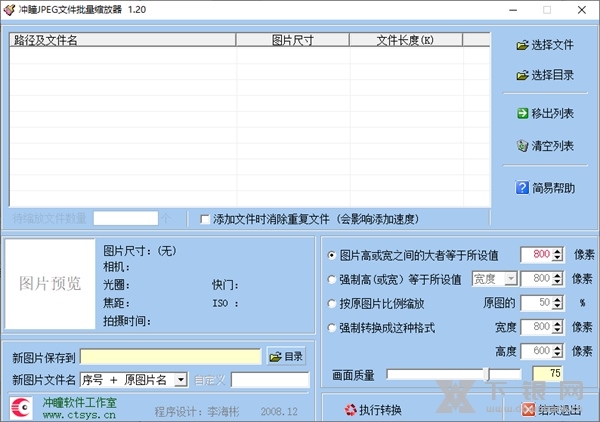
Task: Click the app icon in title bar
Action: [9, 10]
